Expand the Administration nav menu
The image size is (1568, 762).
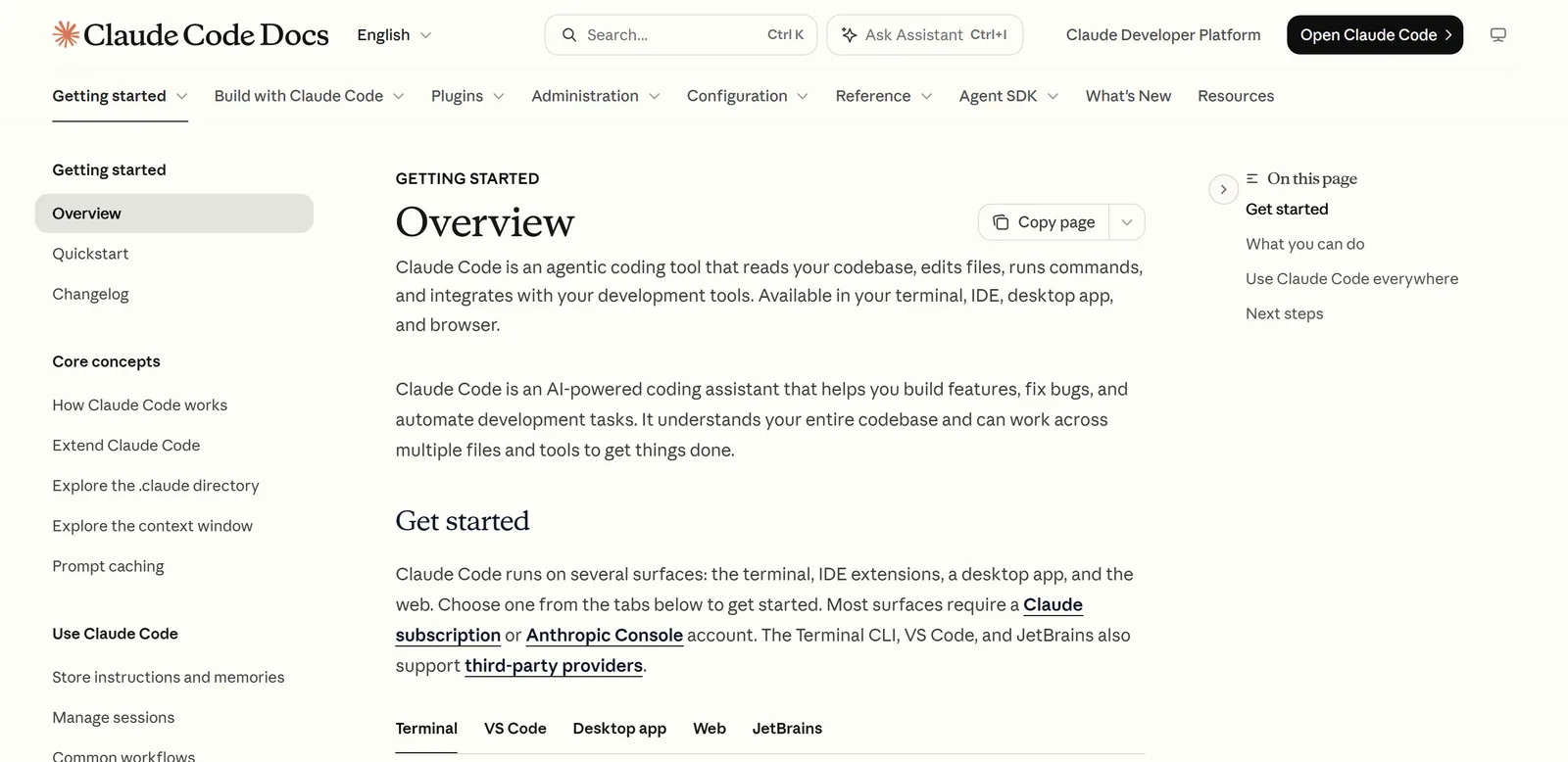click(596, 96)
